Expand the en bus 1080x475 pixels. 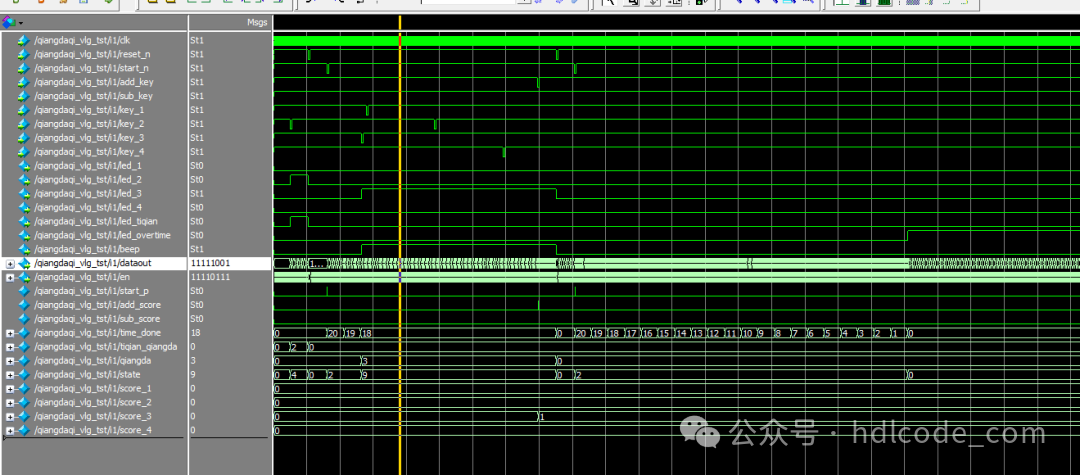click(10, 277)
